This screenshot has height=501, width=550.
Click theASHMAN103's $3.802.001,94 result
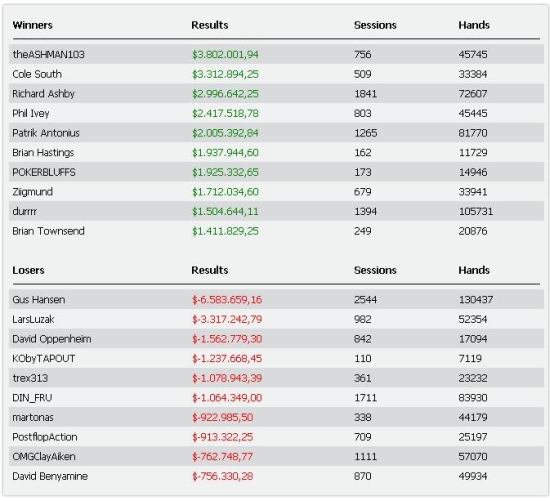[x=225, y=54]
